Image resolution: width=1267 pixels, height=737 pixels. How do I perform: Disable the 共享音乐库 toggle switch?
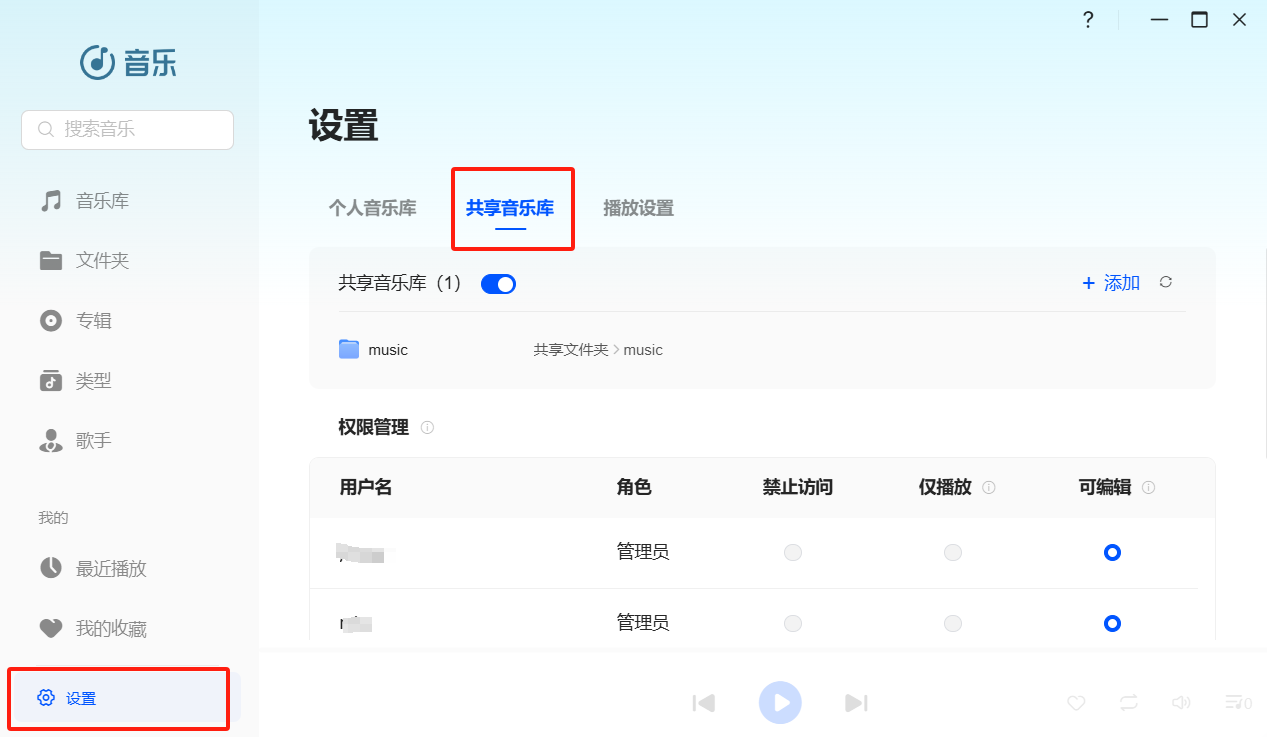[x=498, y=284]
